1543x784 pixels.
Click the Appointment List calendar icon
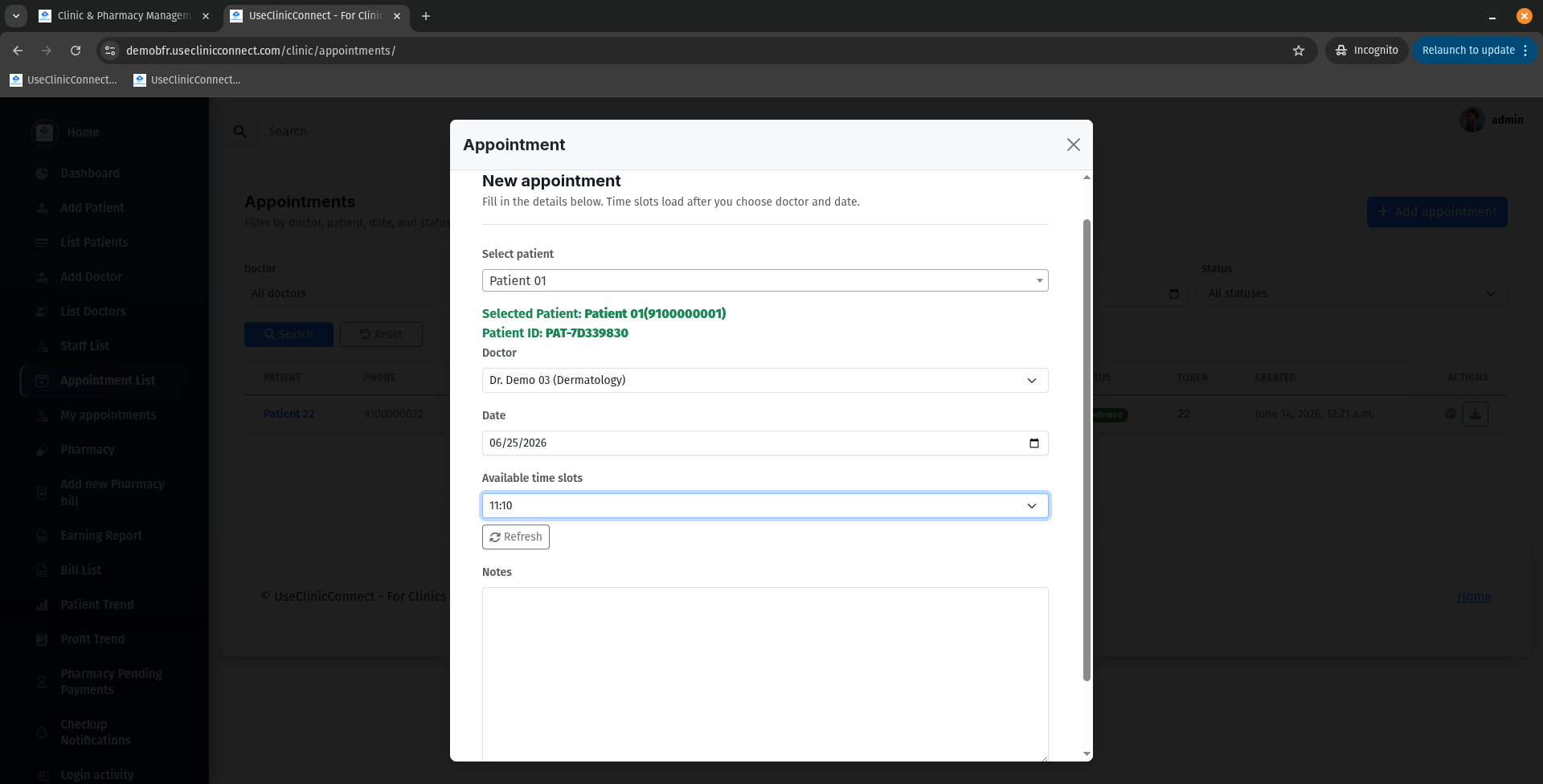[42, 381]
